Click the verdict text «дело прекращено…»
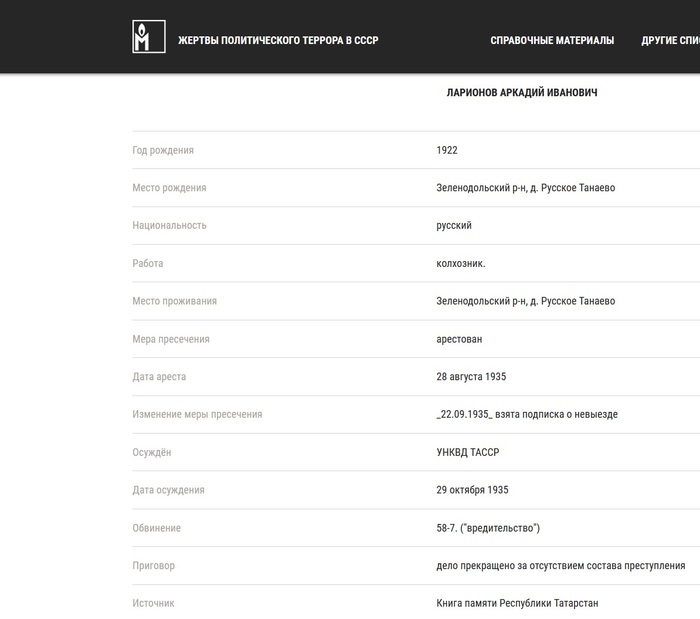This screenshot has height=619, width=700. [561, 566]
